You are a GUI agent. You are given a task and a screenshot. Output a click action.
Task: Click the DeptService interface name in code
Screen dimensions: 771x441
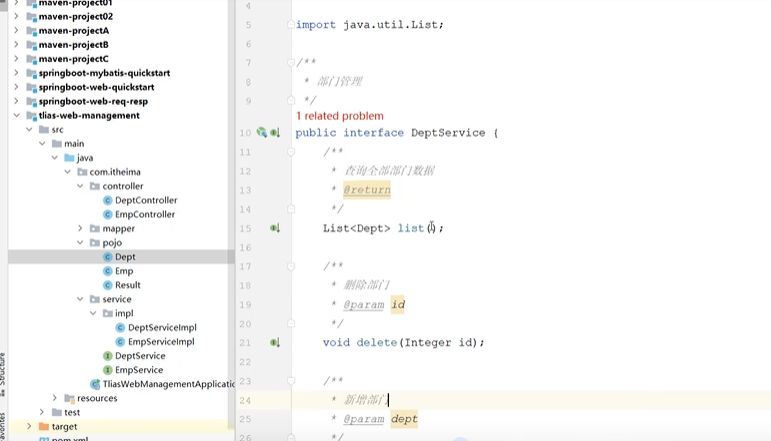448,133
